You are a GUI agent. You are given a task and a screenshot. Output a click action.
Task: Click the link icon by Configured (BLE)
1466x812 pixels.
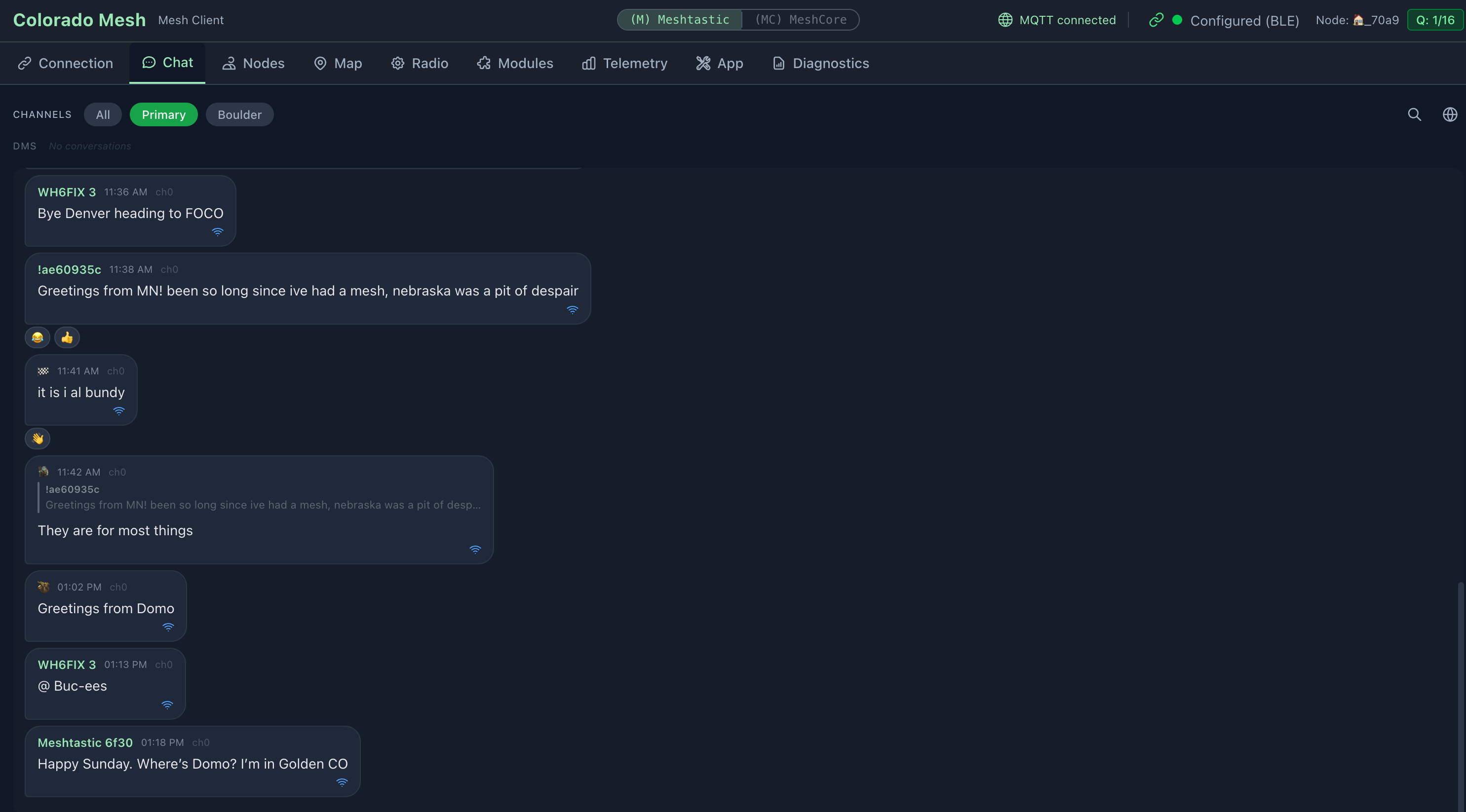point(1156,20)
